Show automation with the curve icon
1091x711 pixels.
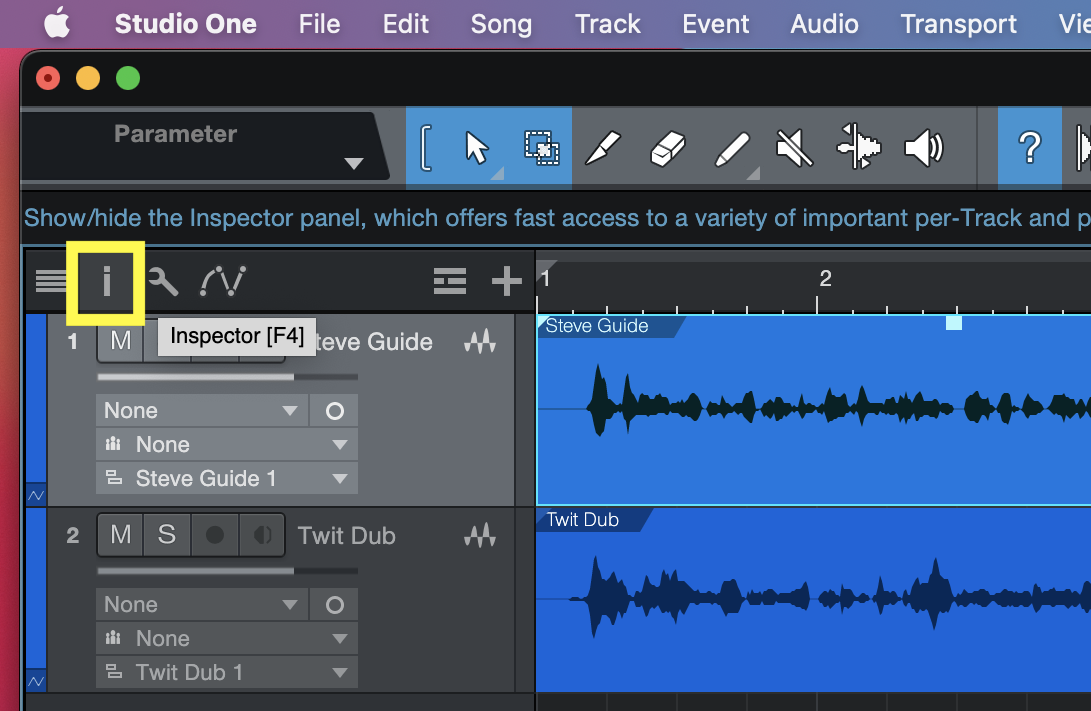pyautogui.click(x=222, y=283)
